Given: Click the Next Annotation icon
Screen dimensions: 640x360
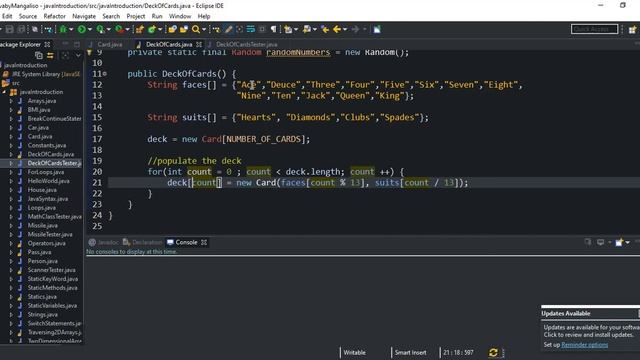Looking at the screenshot, I should tap(288, 29).
